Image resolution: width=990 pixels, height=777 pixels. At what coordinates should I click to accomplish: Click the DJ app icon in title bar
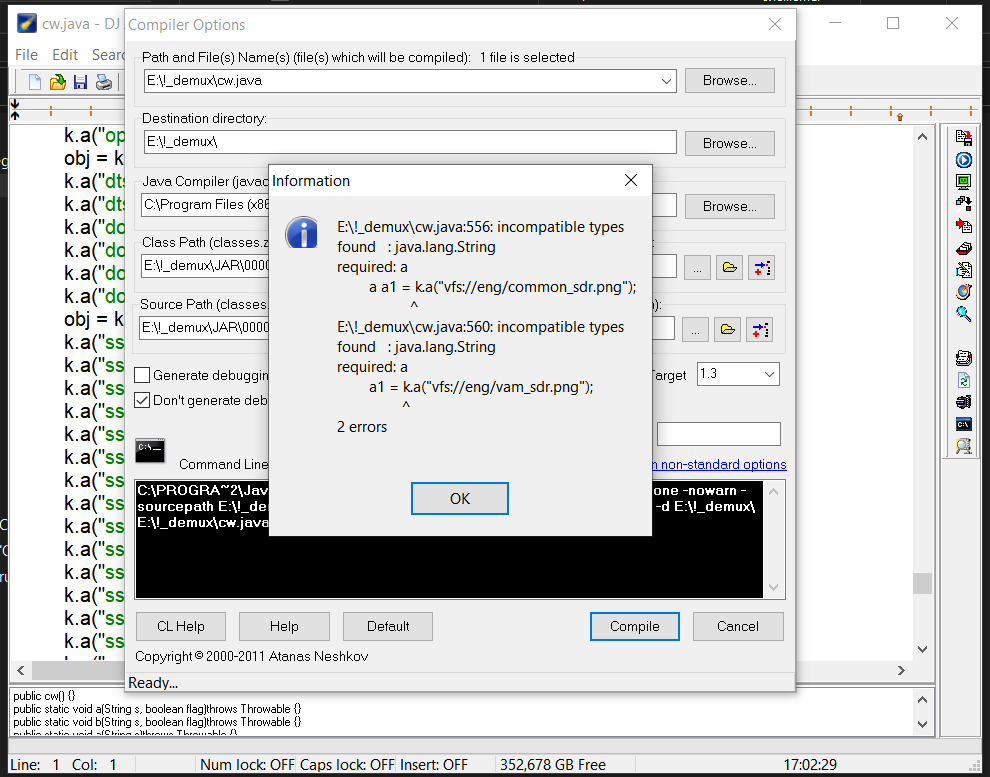(x=27, y=23)
